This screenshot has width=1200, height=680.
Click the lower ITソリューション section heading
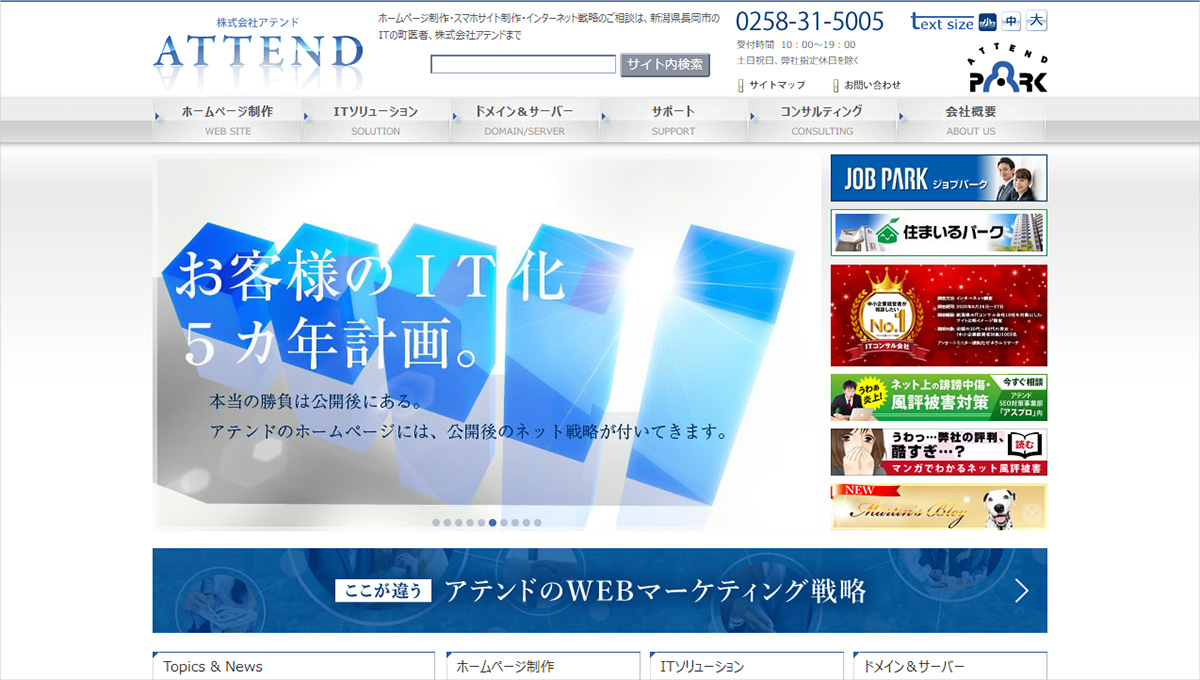(x=702, y=667)
